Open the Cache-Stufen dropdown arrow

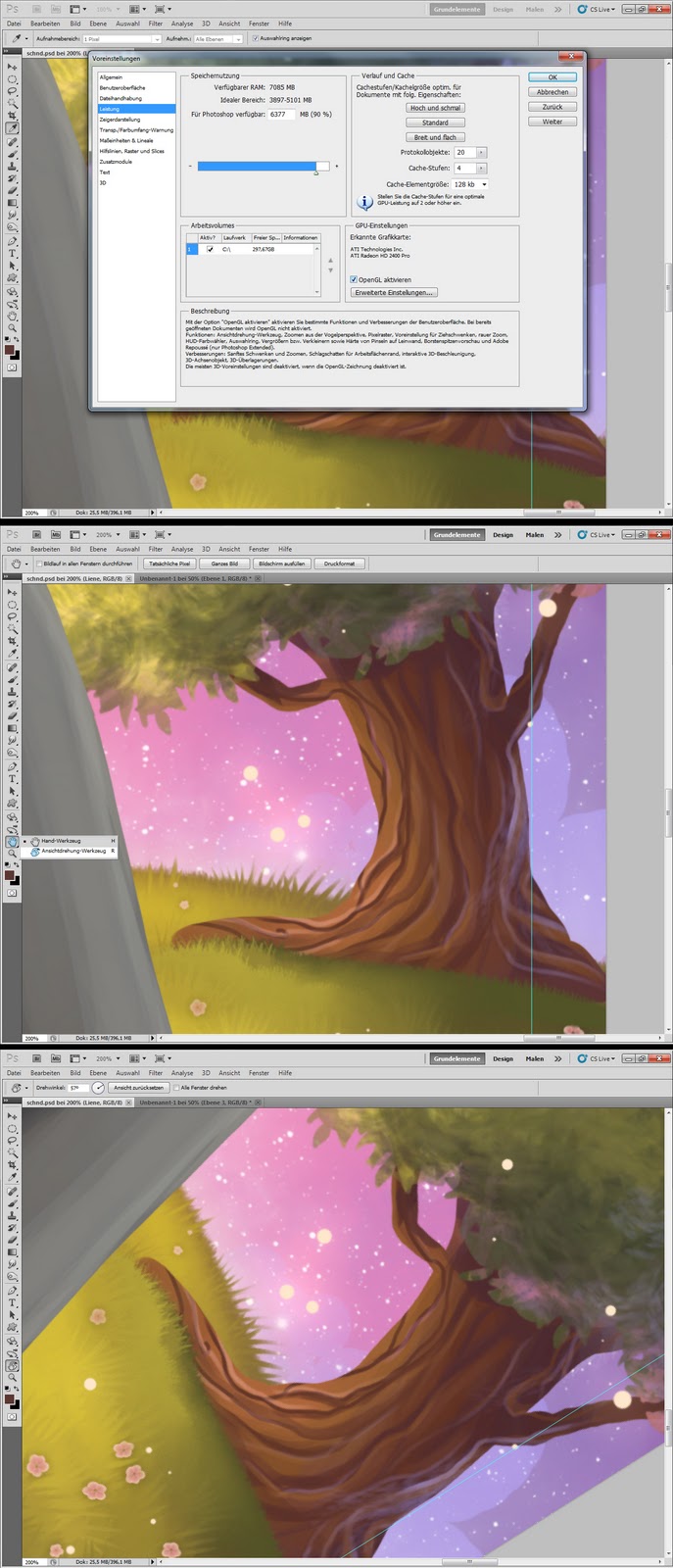pyautogui.click(x=481, y=169)
